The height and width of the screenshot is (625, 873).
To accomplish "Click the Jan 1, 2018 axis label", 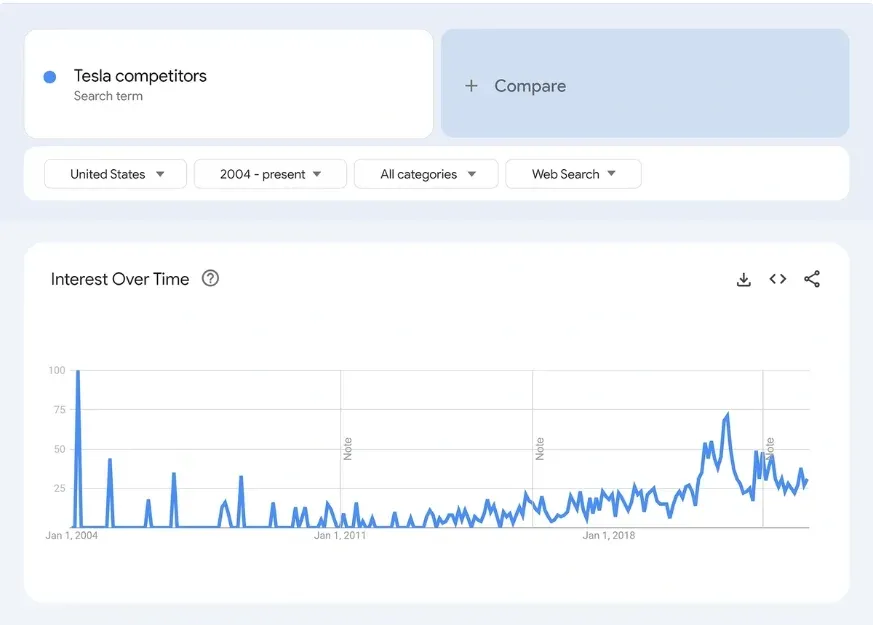I will click(608, 536).
